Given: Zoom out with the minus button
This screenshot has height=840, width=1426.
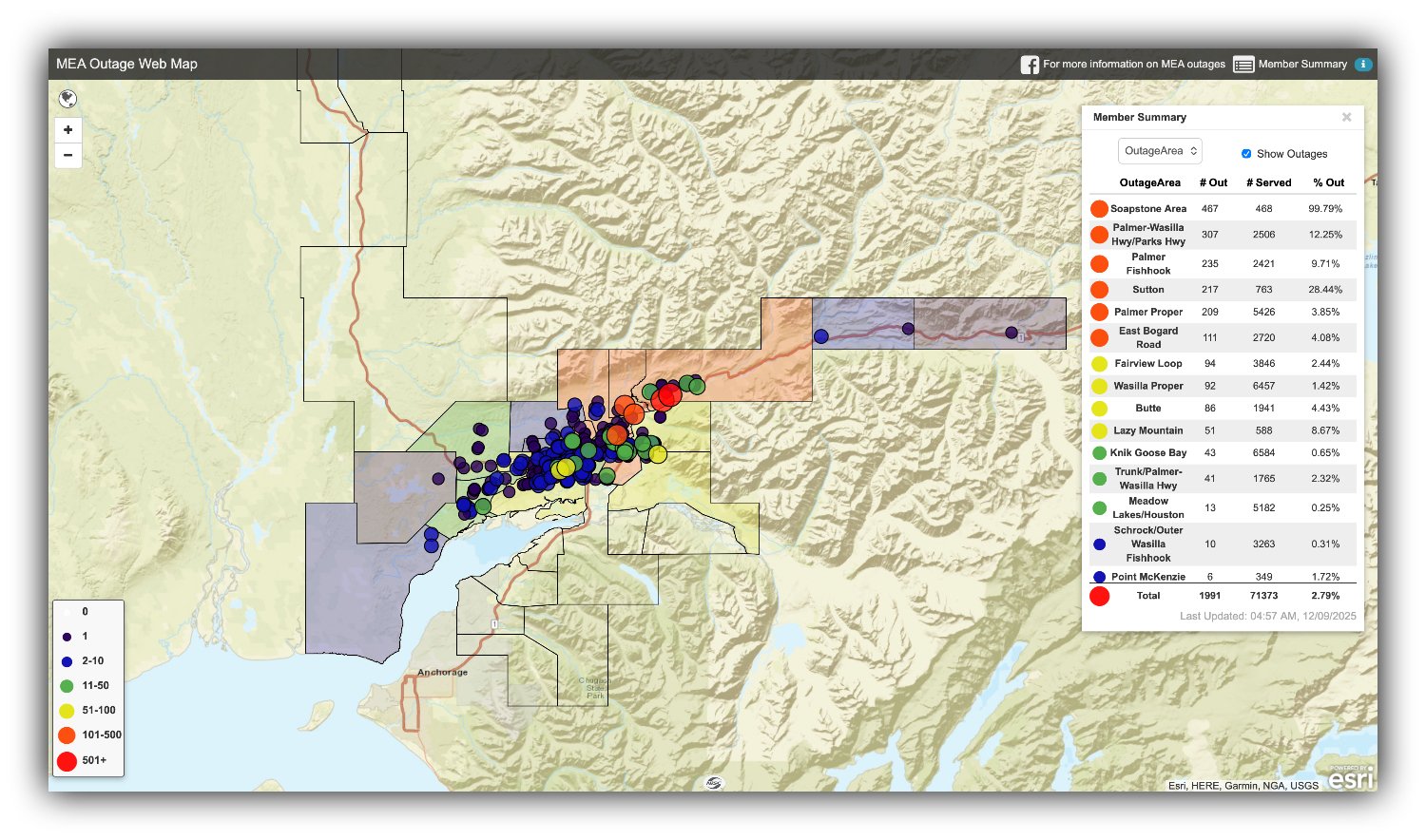Looking at the screenshot, I should point(67,155).
